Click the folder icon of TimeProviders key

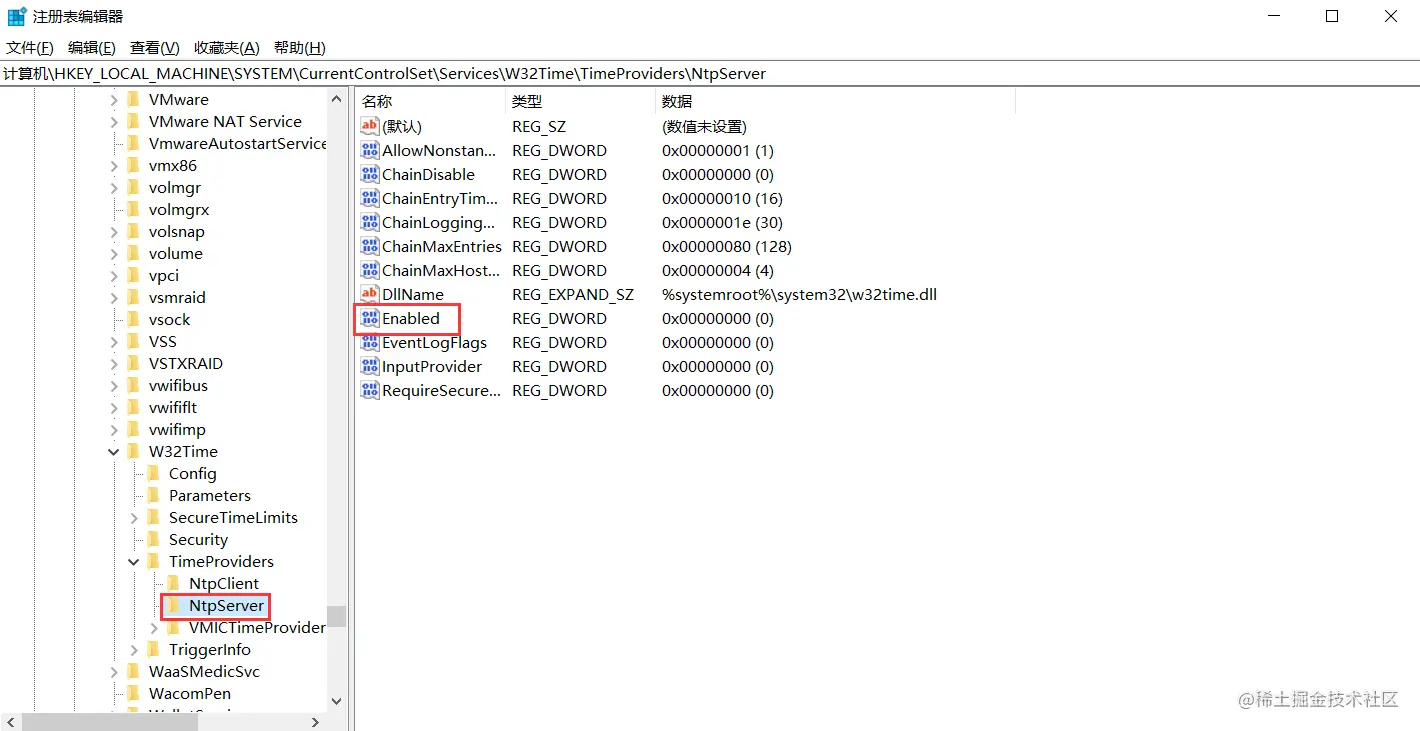[x=154, y=562]
